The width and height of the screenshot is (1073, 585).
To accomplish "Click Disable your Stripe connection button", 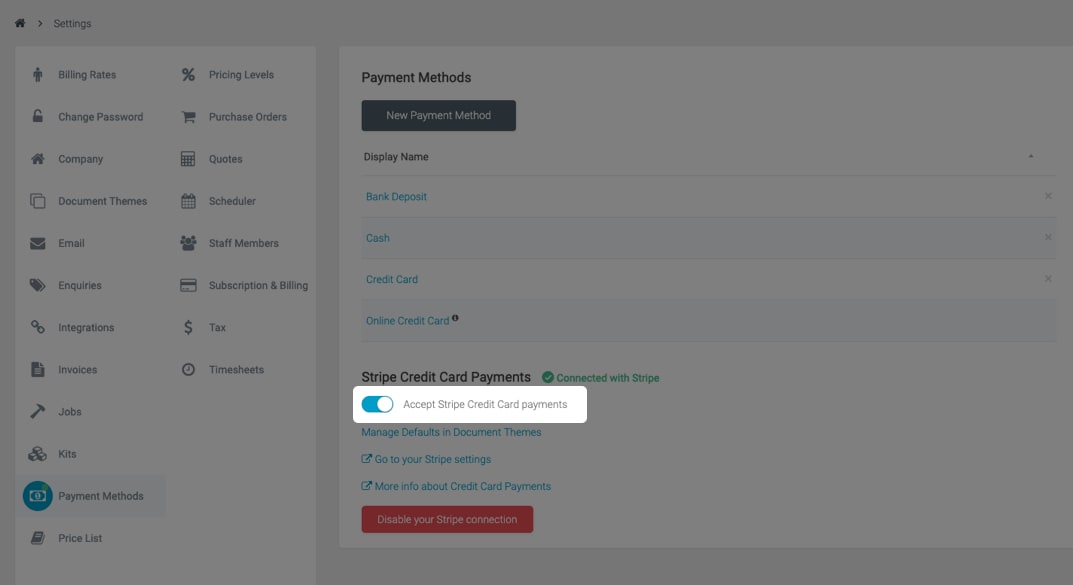I will coord(447,519).
